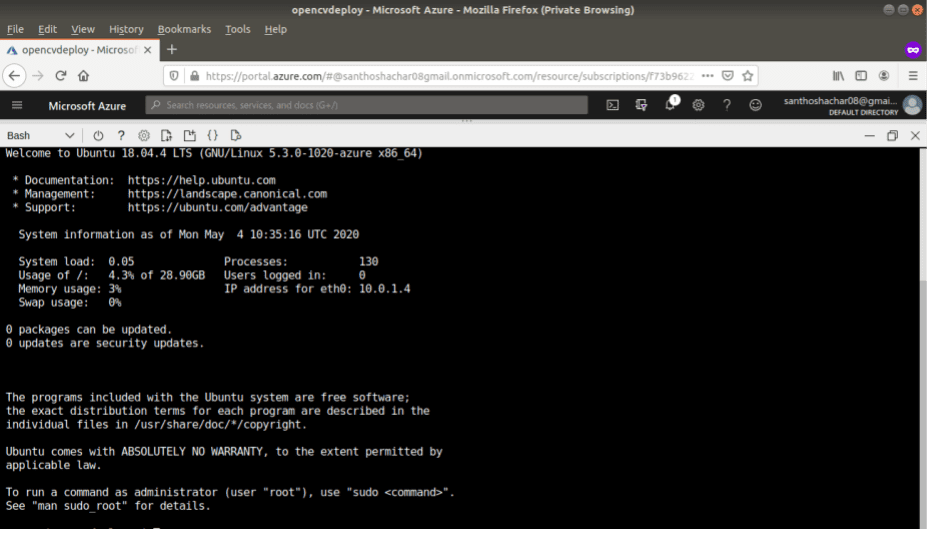Restart Cloud Shell with power icon

(98, 136)
